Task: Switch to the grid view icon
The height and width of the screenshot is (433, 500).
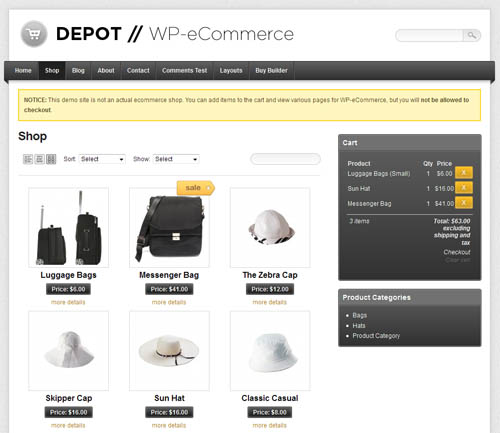Action: point(51,159)
